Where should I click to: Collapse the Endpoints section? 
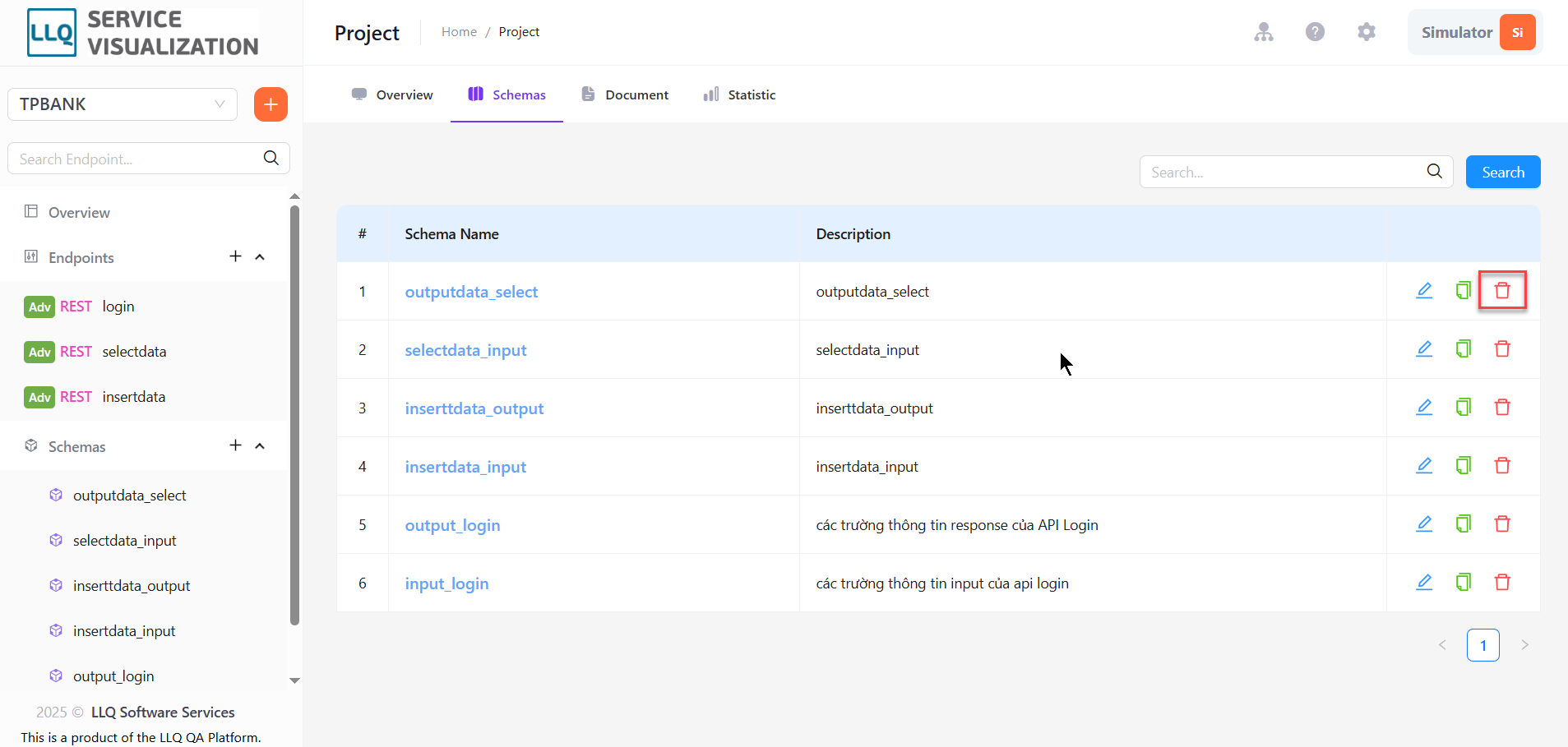point(260,257)
